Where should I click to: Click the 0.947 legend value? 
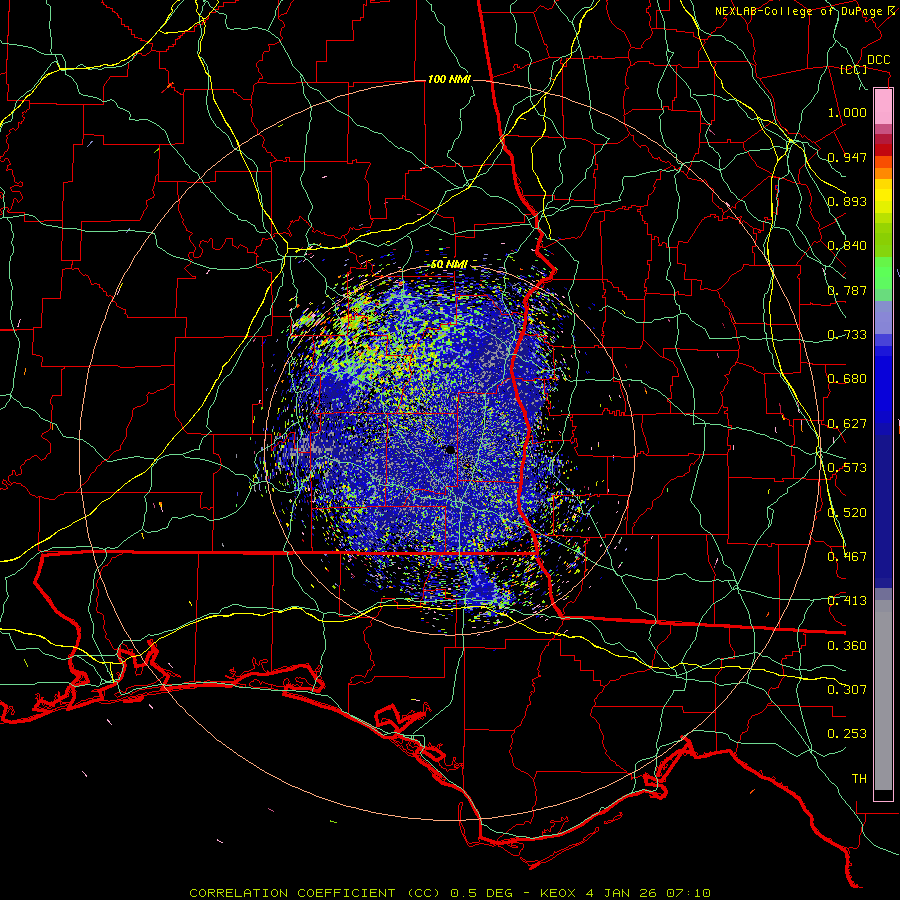tap(847, 157)
